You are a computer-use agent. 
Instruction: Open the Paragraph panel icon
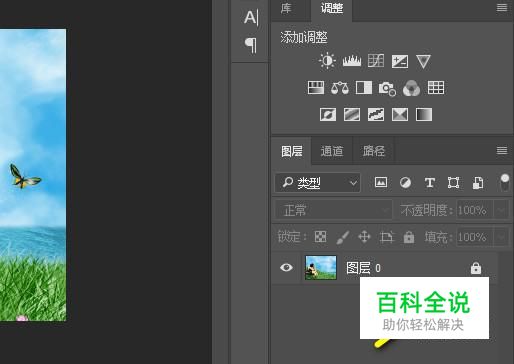coord(251,45)
